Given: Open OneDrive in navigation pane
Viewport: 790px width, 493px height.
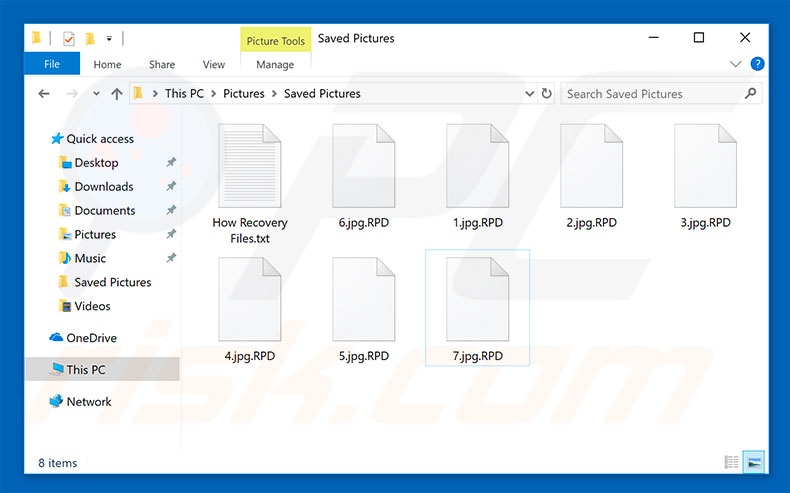Looking at the screenshot, I should pyautogui.click(x=91, y=338).
